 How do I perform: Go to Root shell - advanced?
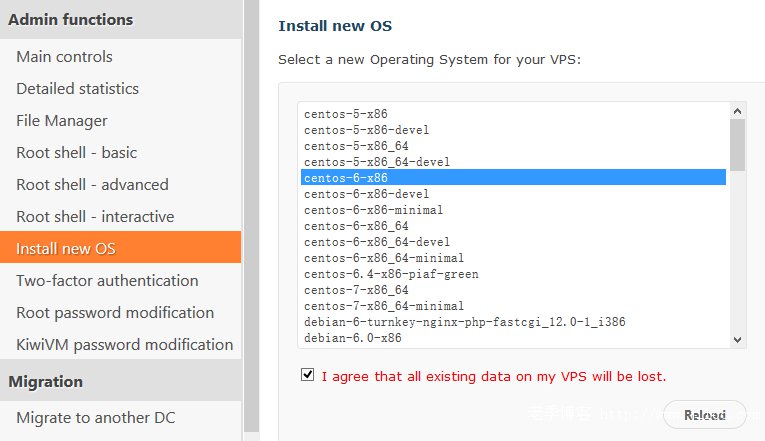(121, 184)
